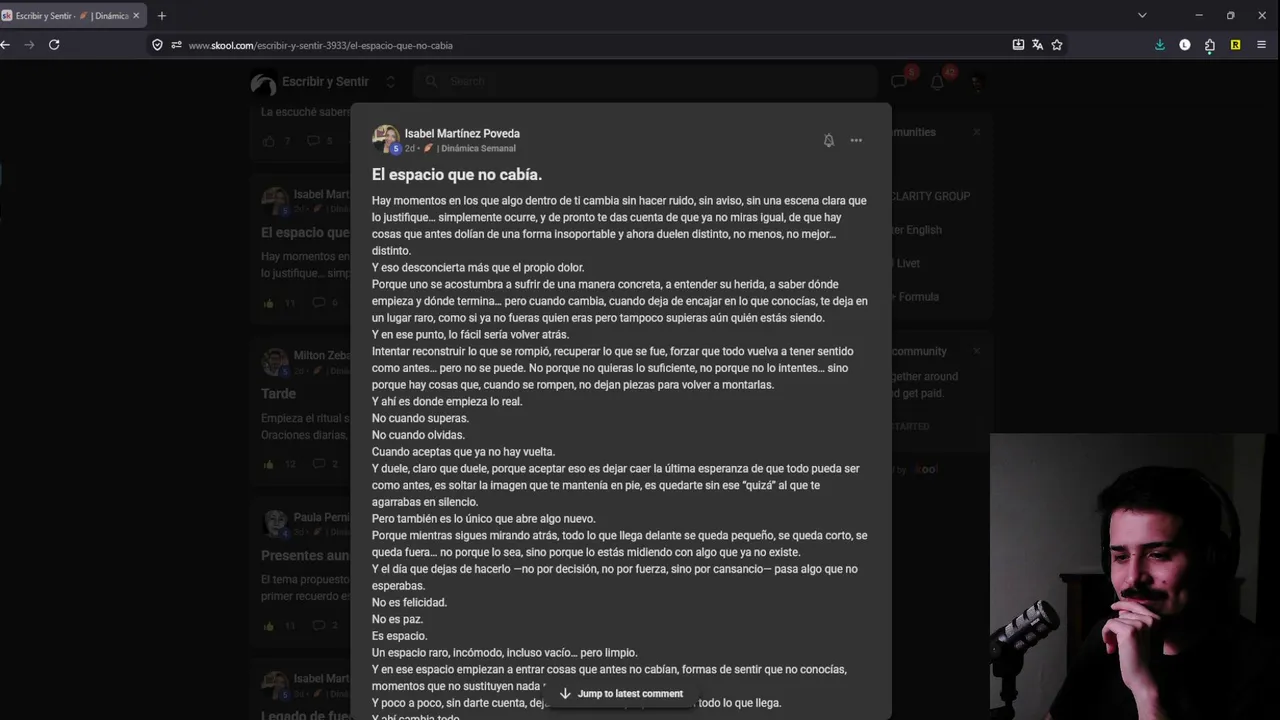Click the yellow R extension icon
Screen dimensions: 1280x720
[1235, 45]
